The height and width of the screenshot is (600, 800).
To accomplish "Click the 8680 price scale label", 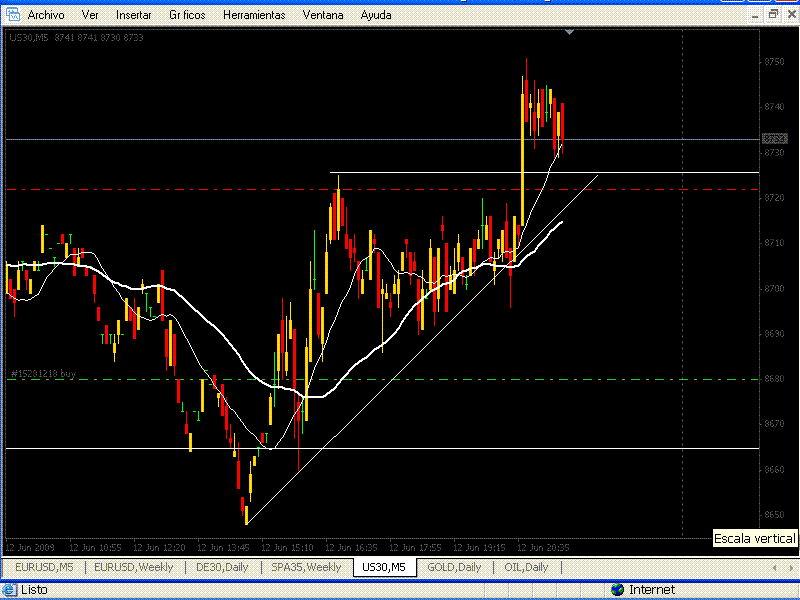I will point(774,379).
